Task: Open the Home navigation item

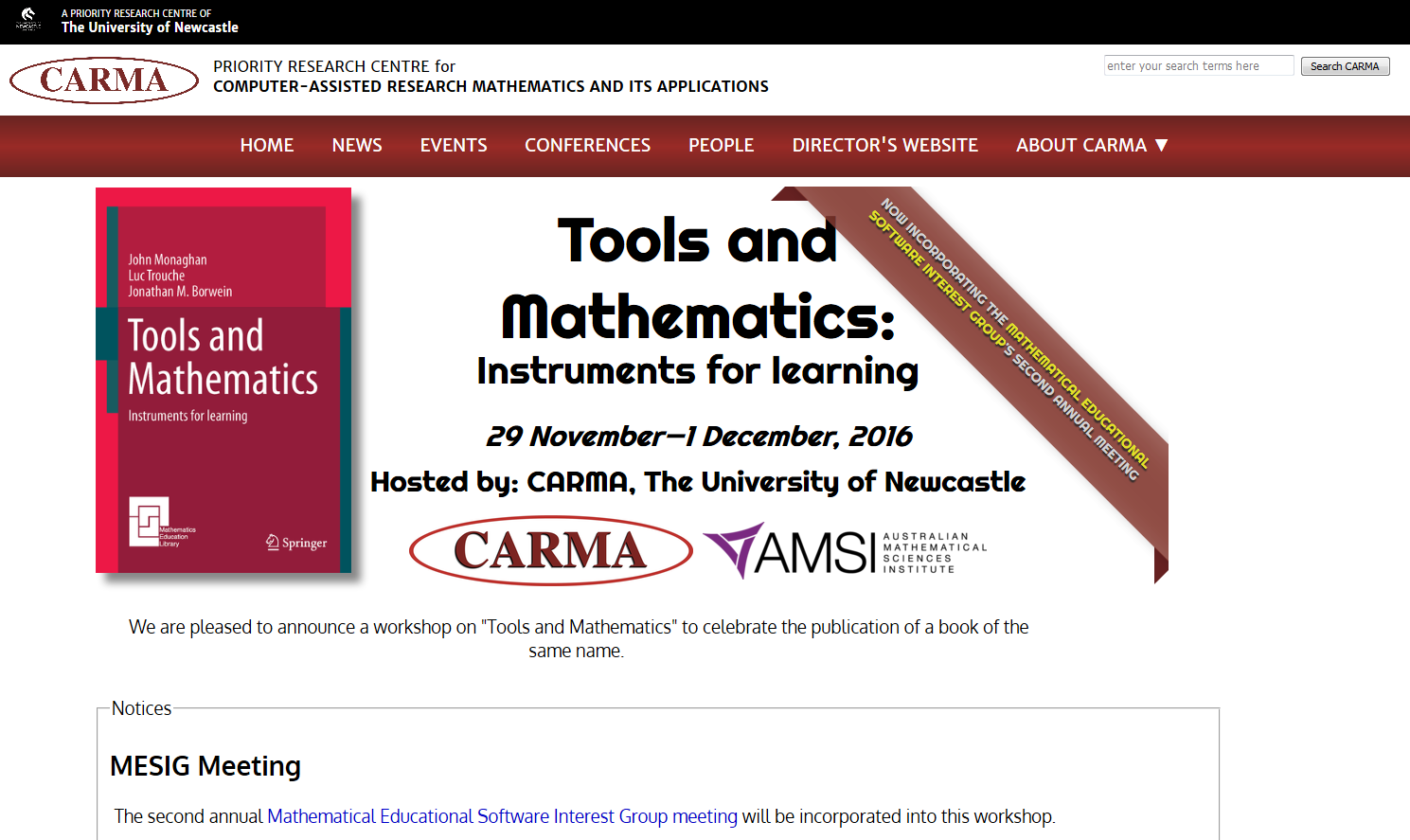Action: point(267,145)
